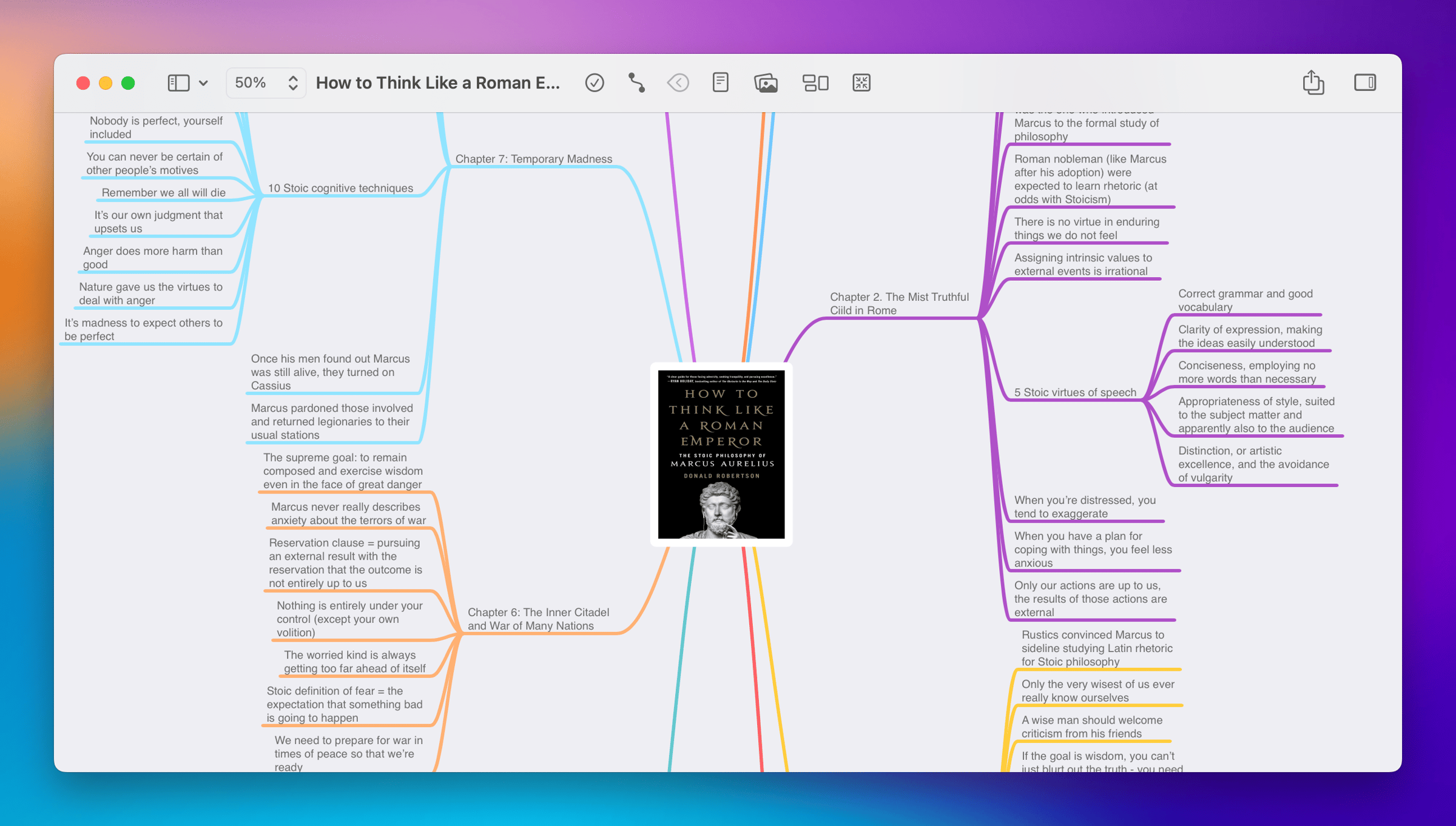Screen dimensions: 1456x826
Task: Click the insert image icon
Action: pyautogui.click(x=766, y=82)
